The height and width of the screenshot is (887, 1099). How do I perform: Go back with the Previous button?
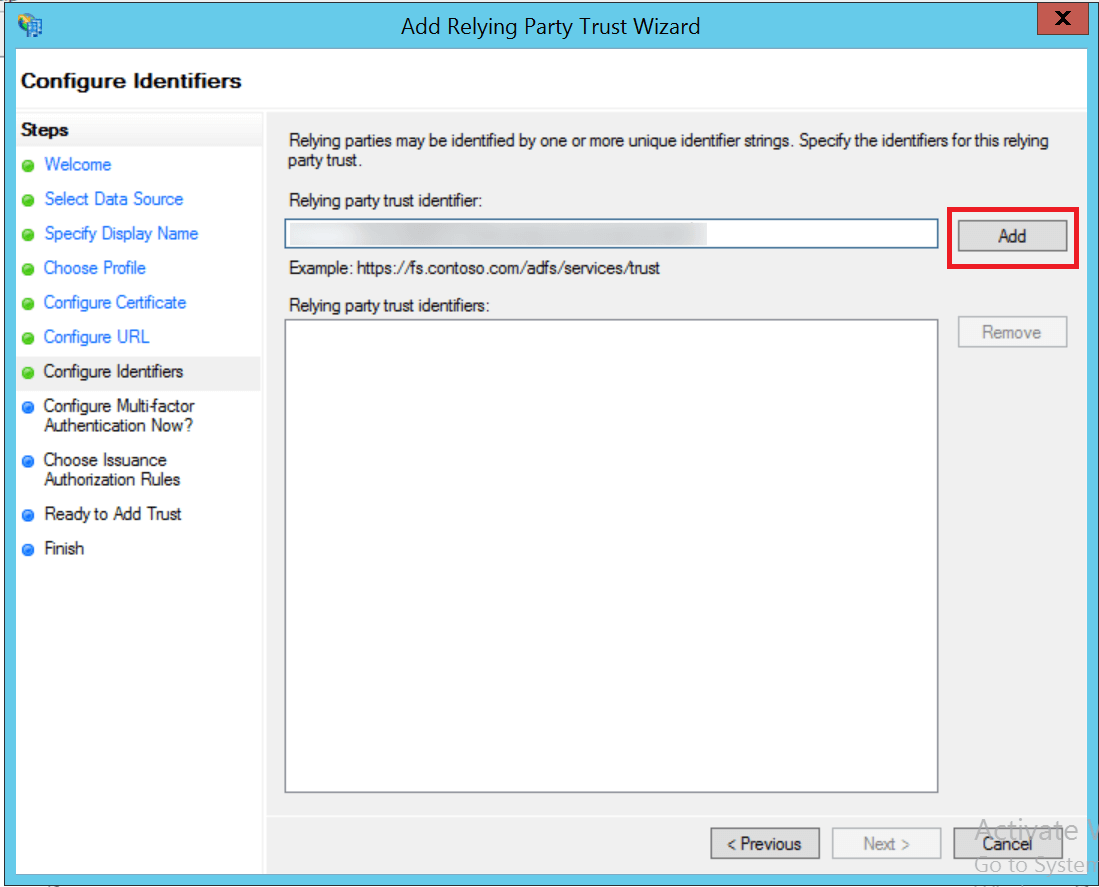pos(765,844)
